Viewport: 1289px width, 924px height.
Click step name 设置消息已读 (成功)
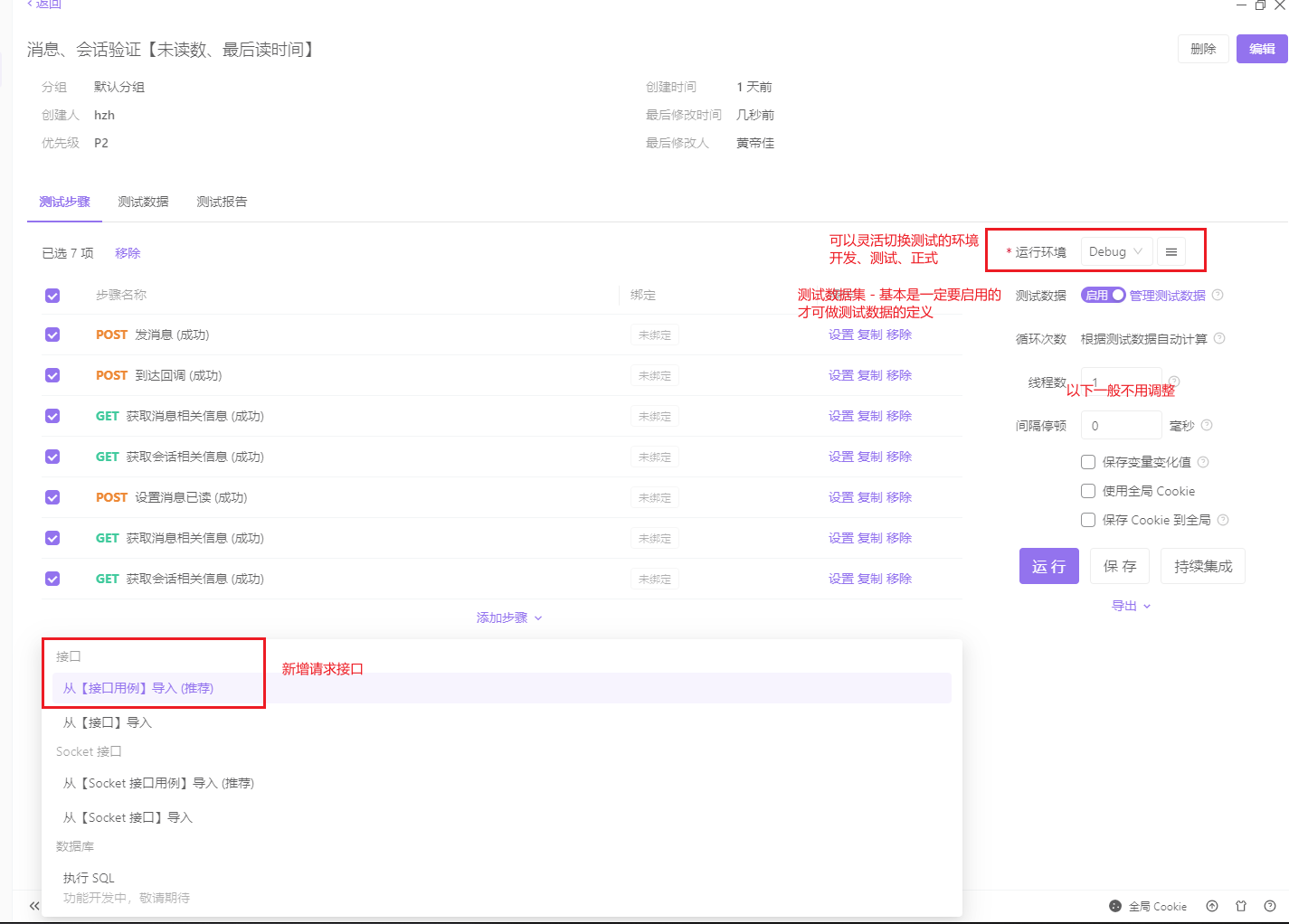191,497
